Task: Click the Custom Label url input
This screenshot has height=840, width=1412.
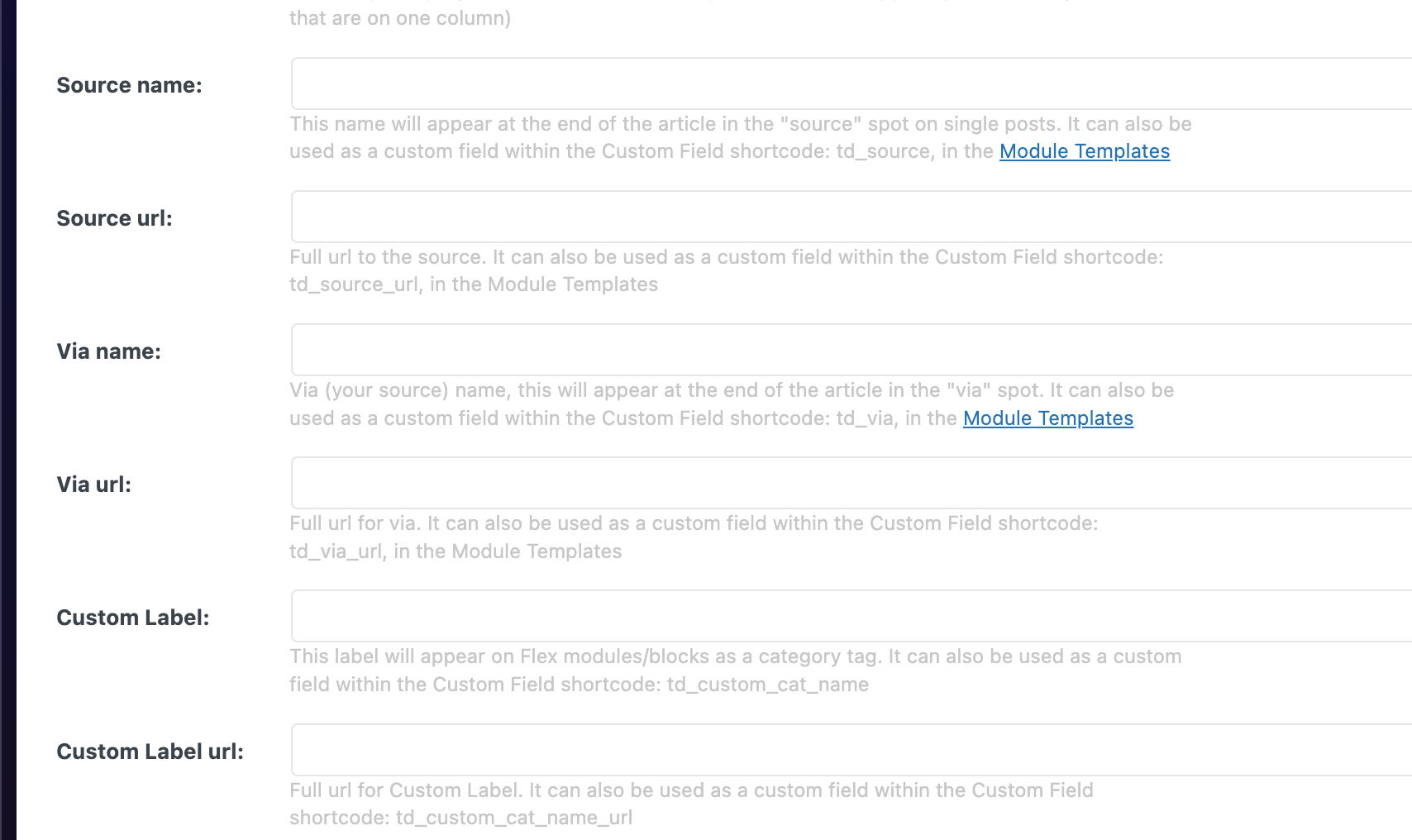Action: pyautogui.click(x=851, y=750)
